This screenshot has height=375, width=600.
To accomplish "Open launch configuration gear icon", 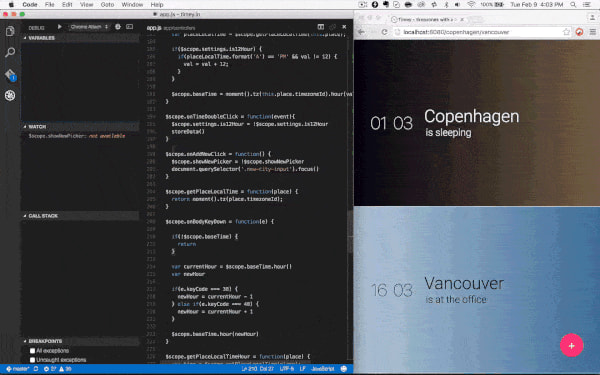I will 118,27.
